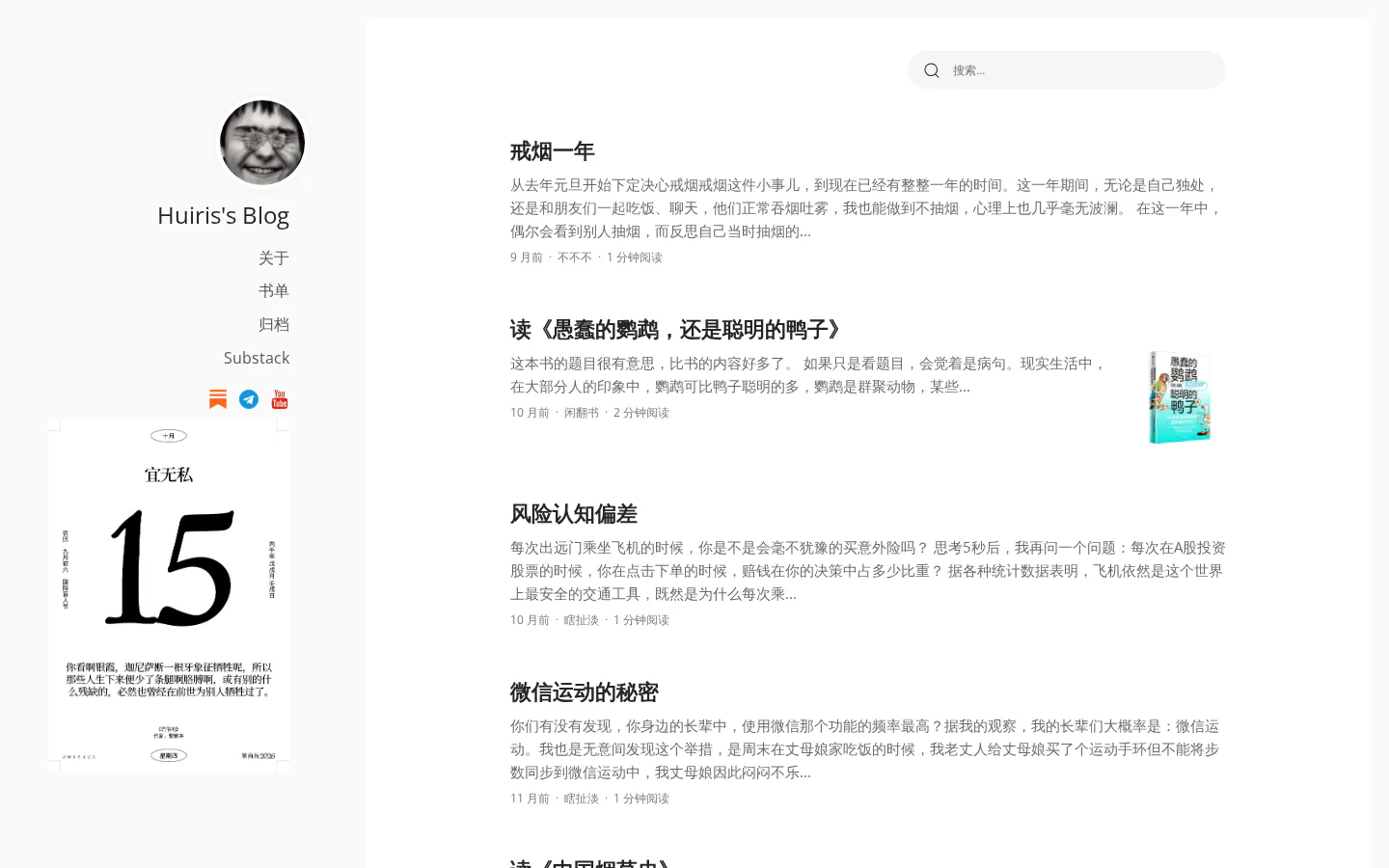Open the YouTube icon link
The height and width of the screenshot is (868, 1389).
click(x=280, y=399)
